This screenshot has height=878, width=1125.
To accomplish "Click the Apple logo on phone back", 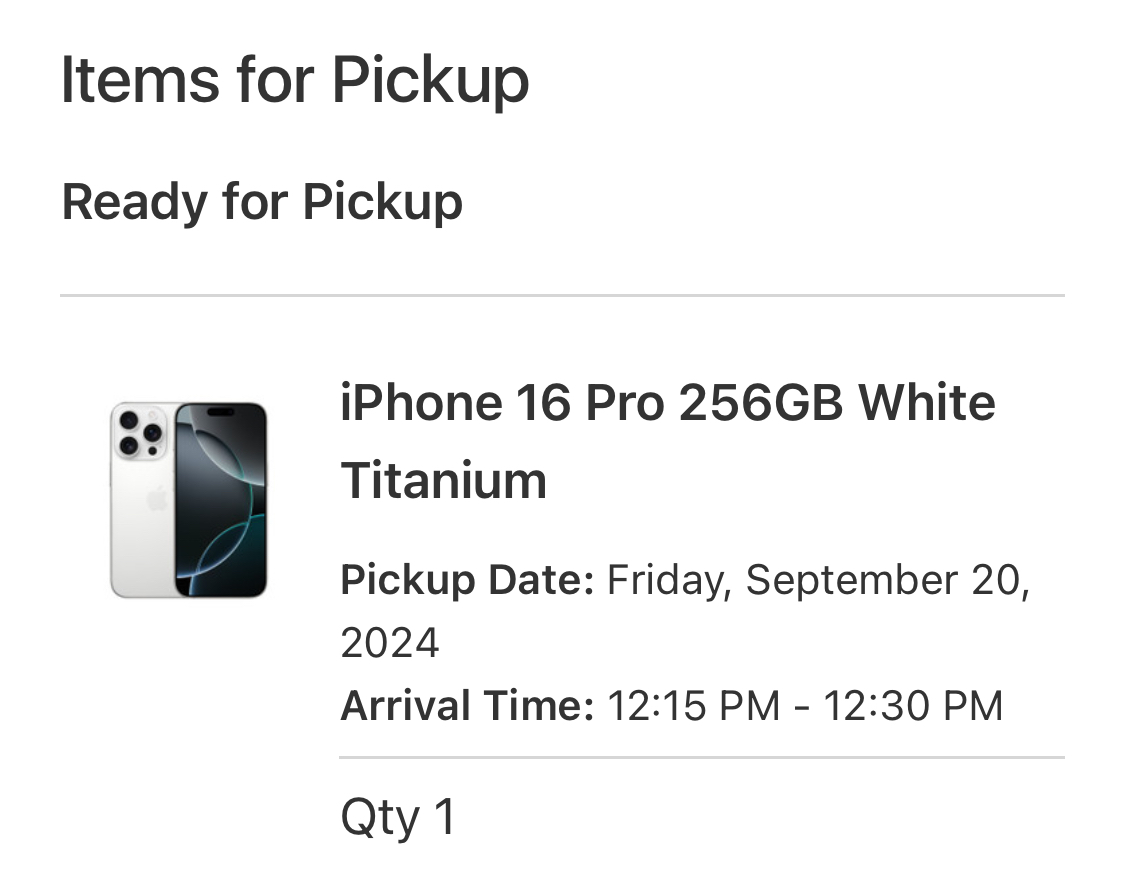I will point(157,499).
